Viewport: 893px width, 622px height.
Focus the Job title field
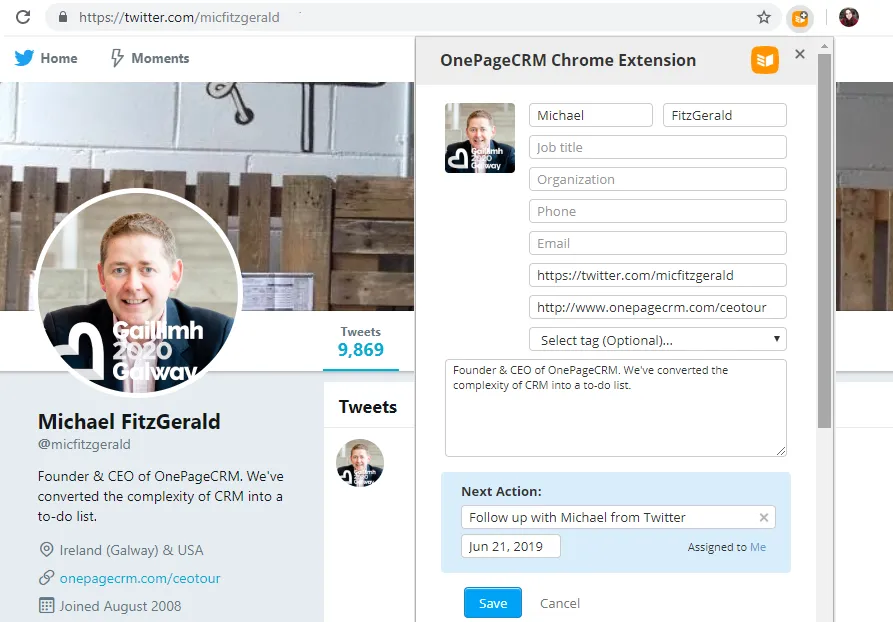pos(658,147)
